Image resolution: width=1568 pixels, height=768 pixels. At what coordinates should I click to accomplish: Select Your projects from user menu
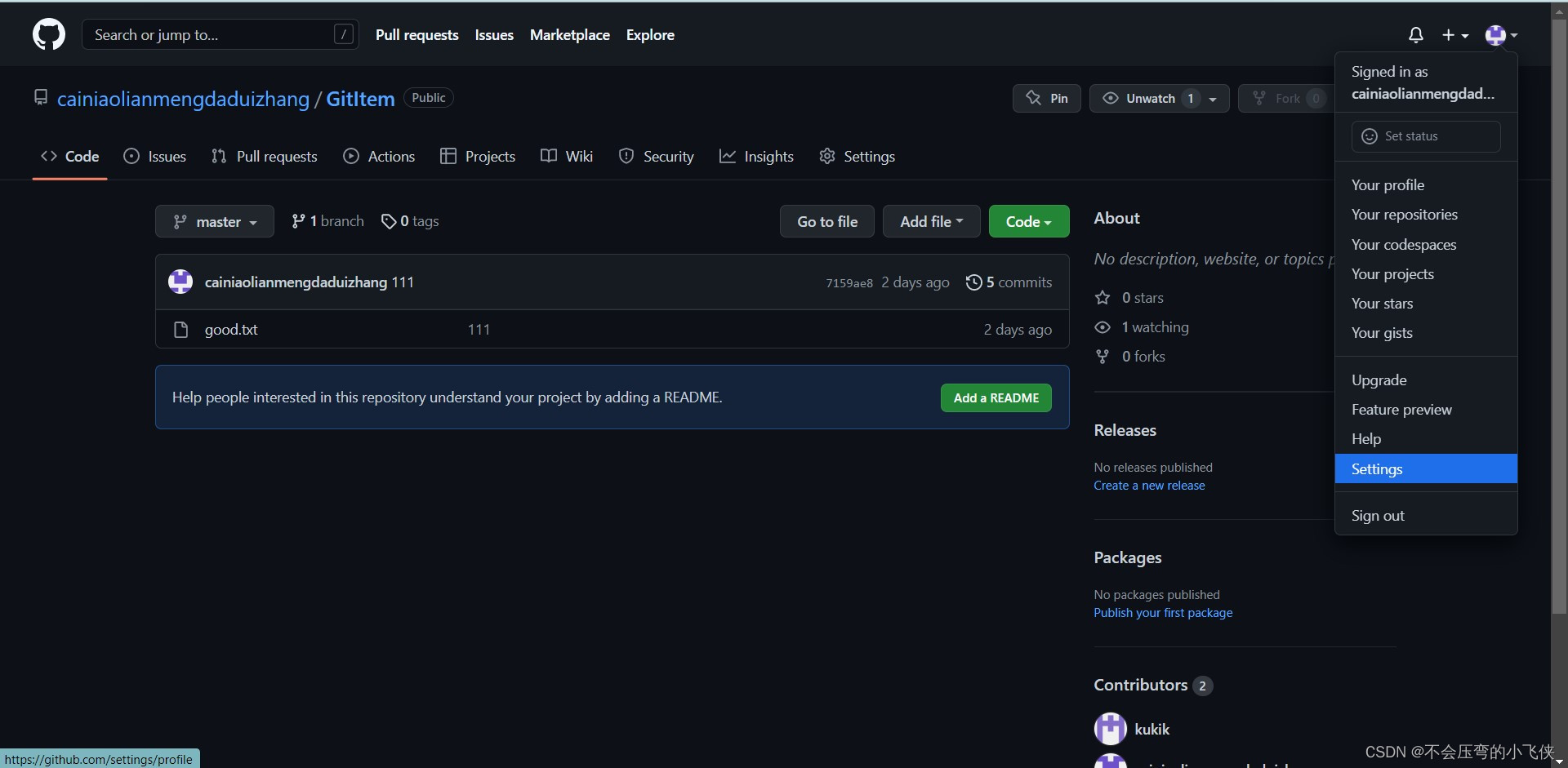1426,274
